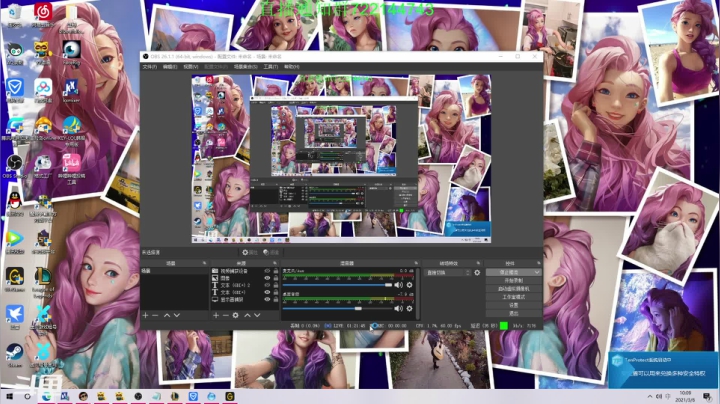Open the NetEase Cloud Music desktop icon
720x404 pixels.
[43, 15]
